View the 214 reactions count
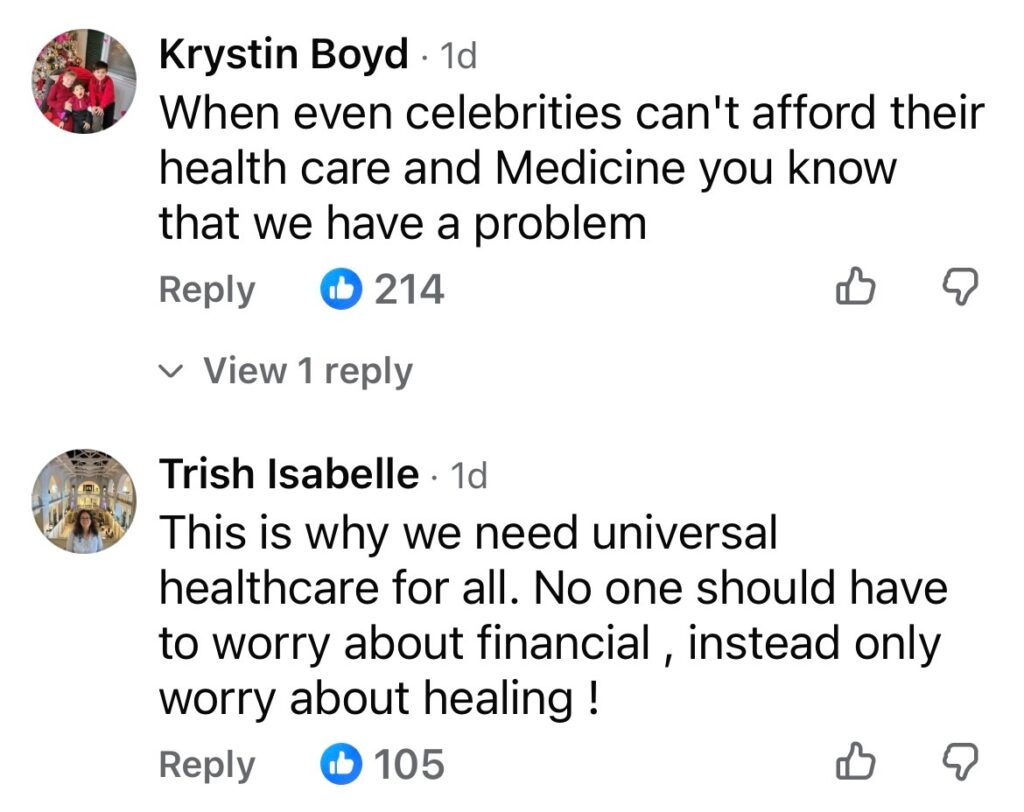Image resolution: width=1024 pixels, height=812 pixels. (409, 290)
